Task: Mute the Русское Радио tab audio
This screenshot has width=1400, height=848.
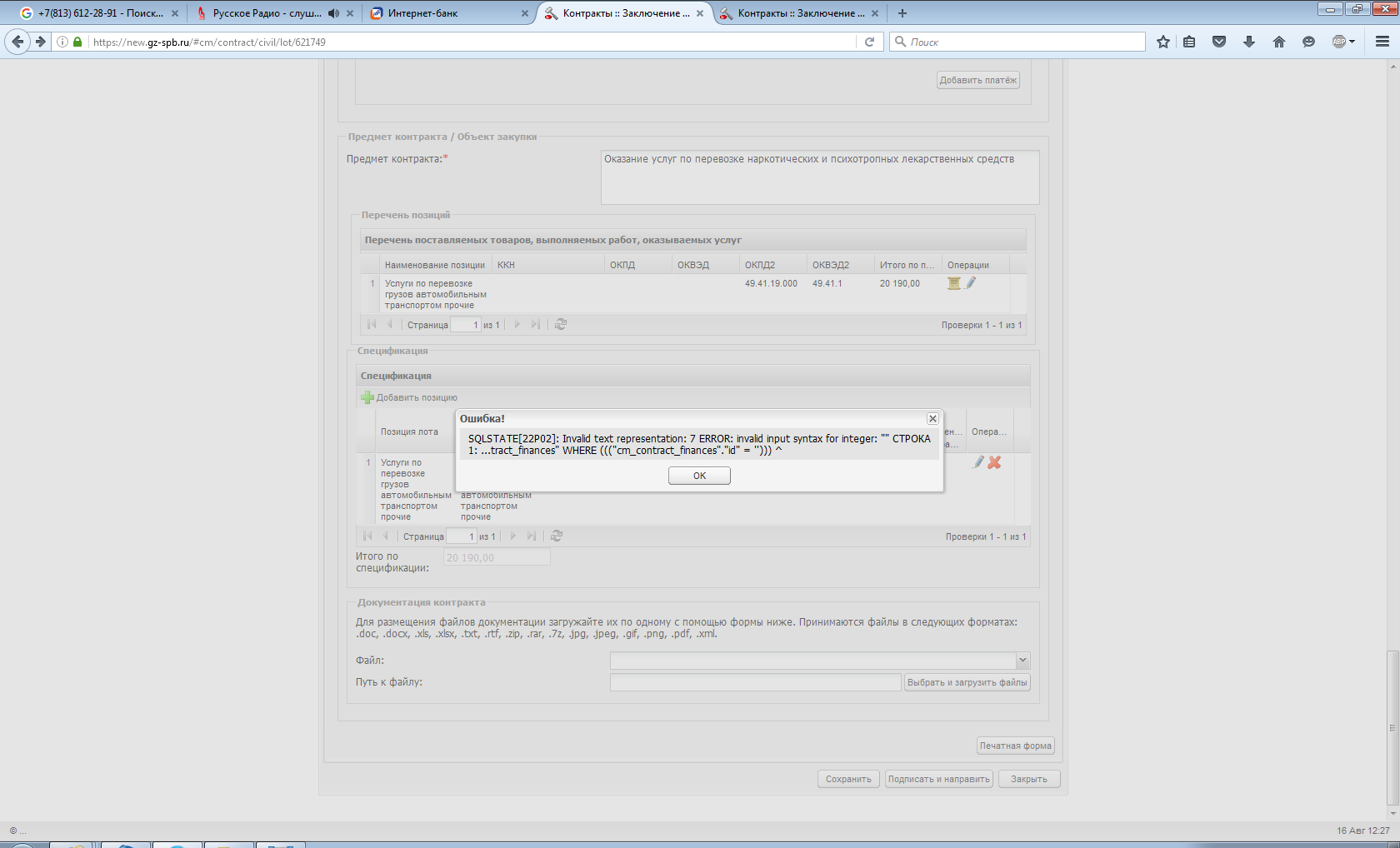Action: [x=334, y=13]
